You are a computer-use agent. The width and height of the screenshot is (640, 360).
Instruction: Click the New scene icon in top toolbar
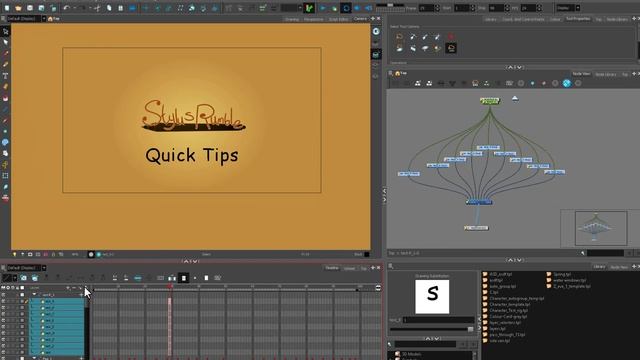click(x=7, y=8)
